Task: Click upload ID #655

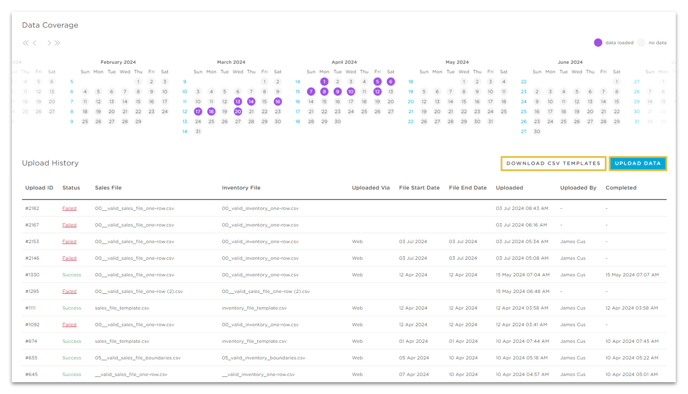Action: coord(31,358)
